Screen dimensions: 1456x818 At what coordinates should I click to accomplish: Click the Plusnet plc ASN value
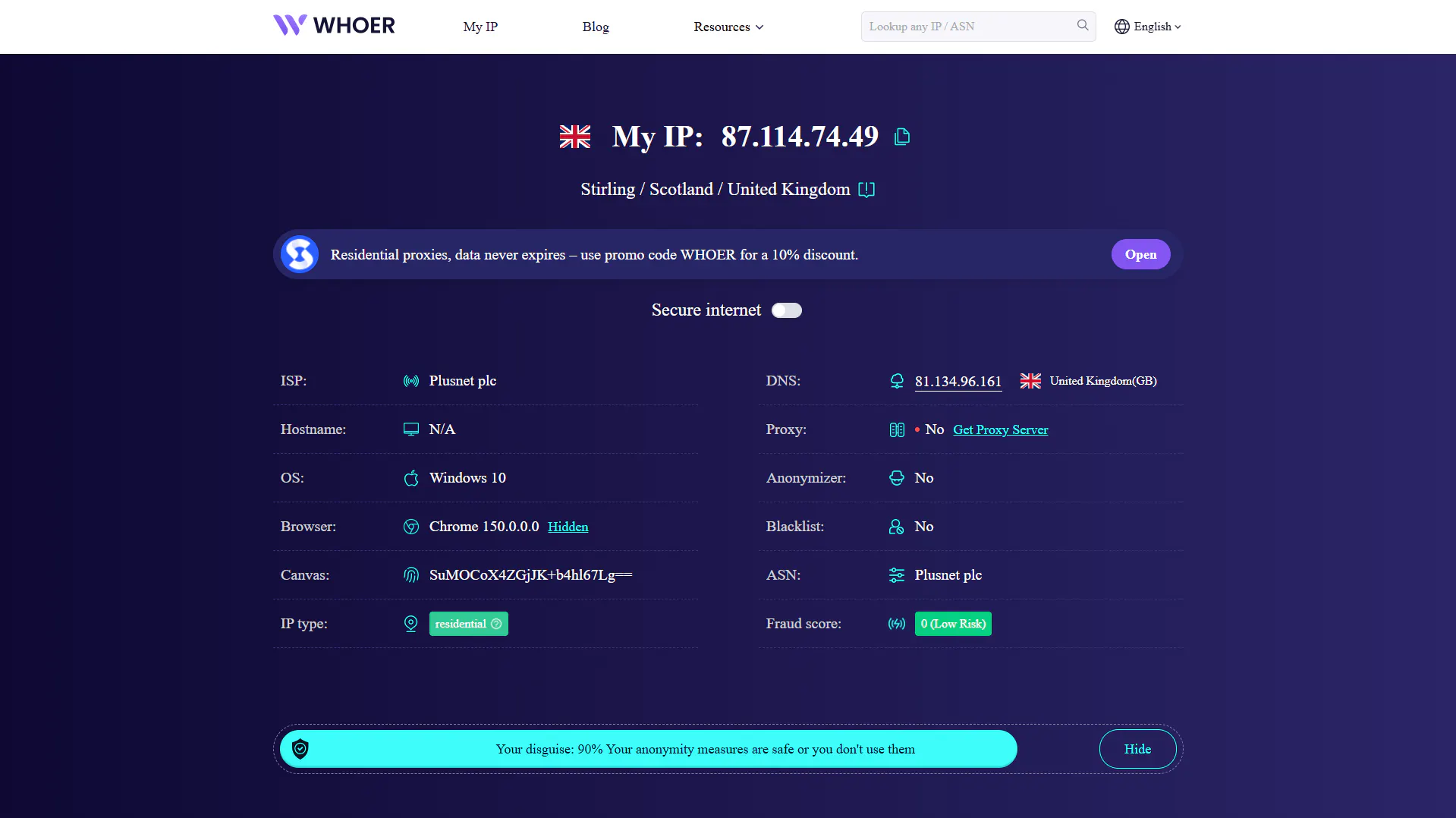(948, 575)
